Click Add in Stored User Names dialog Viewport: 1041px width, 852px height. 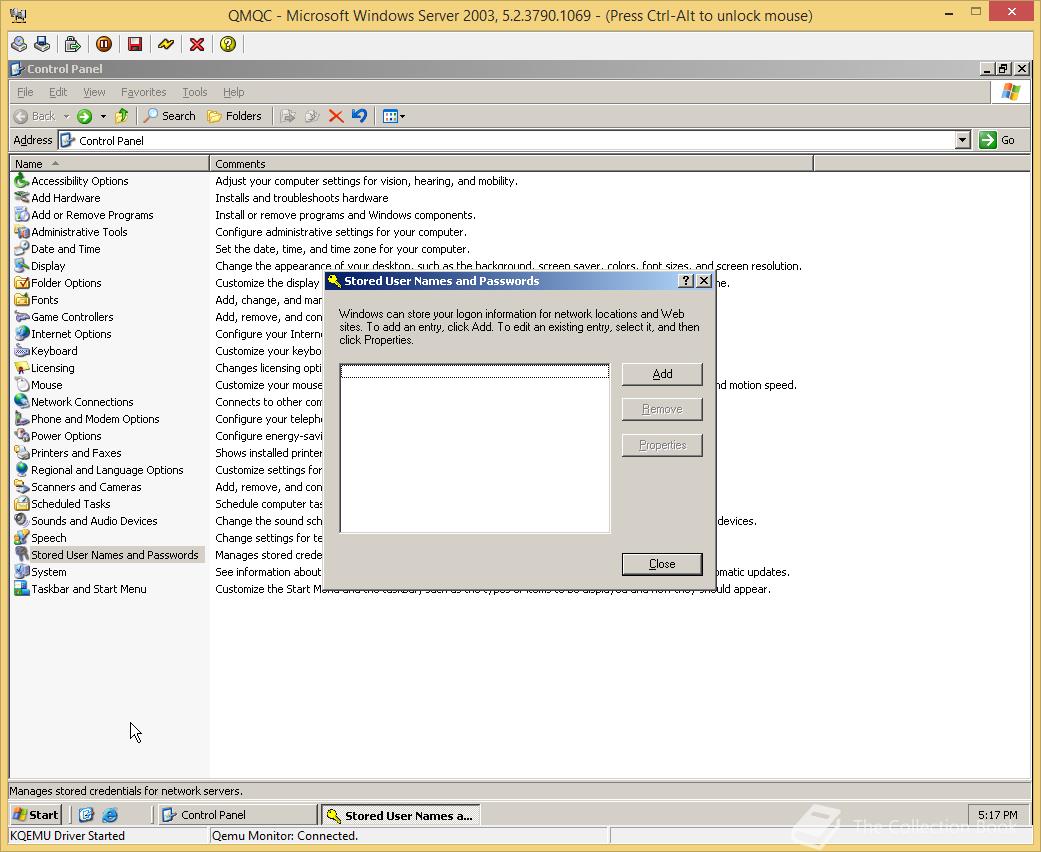pos(662,374)
